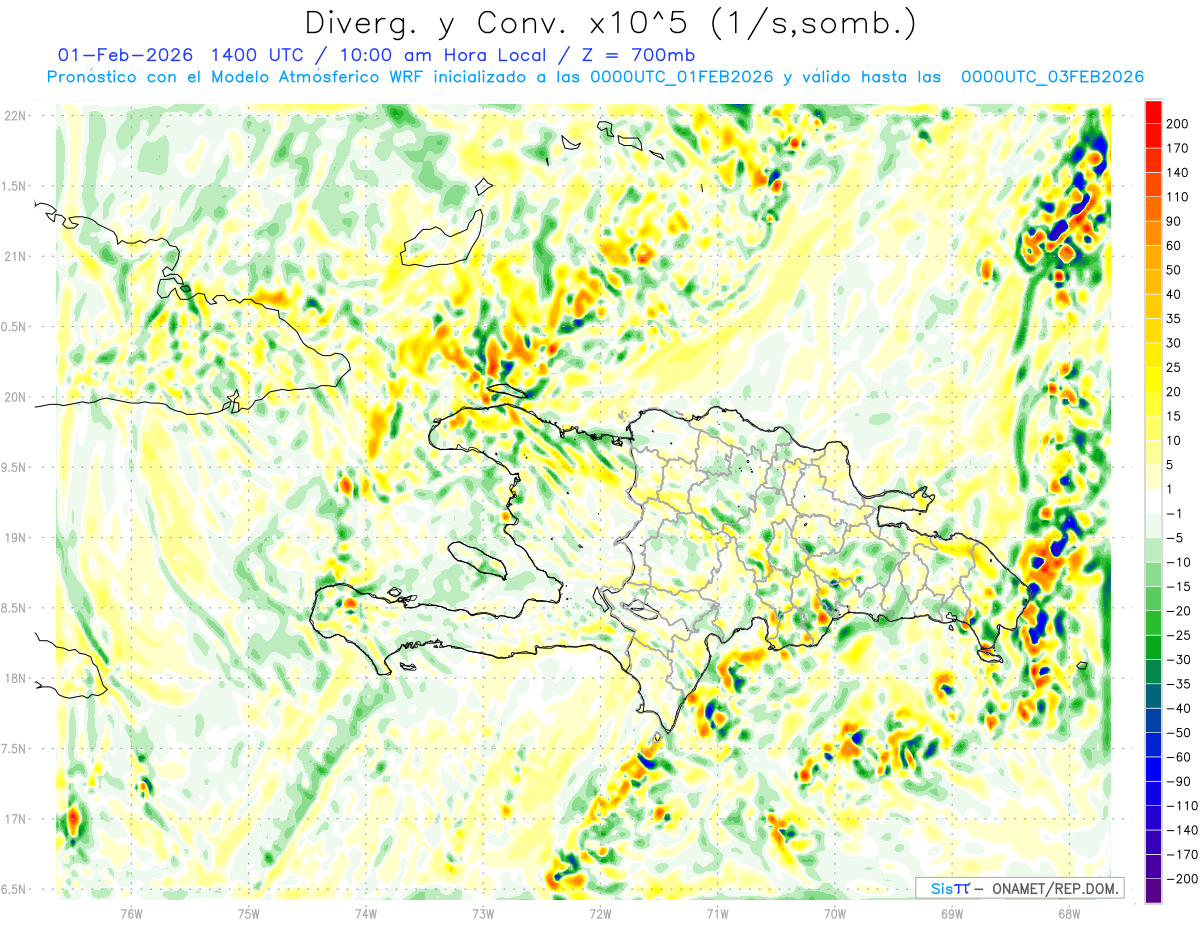This screenshot has height=927, width=1200.
Task: Click the 6.5N latitude label
Action: point(15,889)
